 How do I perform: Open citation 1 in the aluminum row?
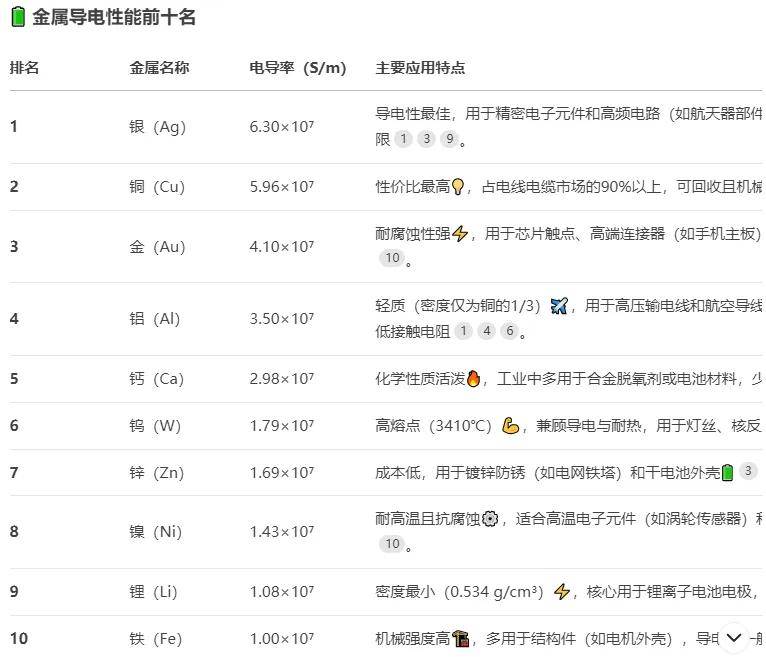(x=464, y=331)
